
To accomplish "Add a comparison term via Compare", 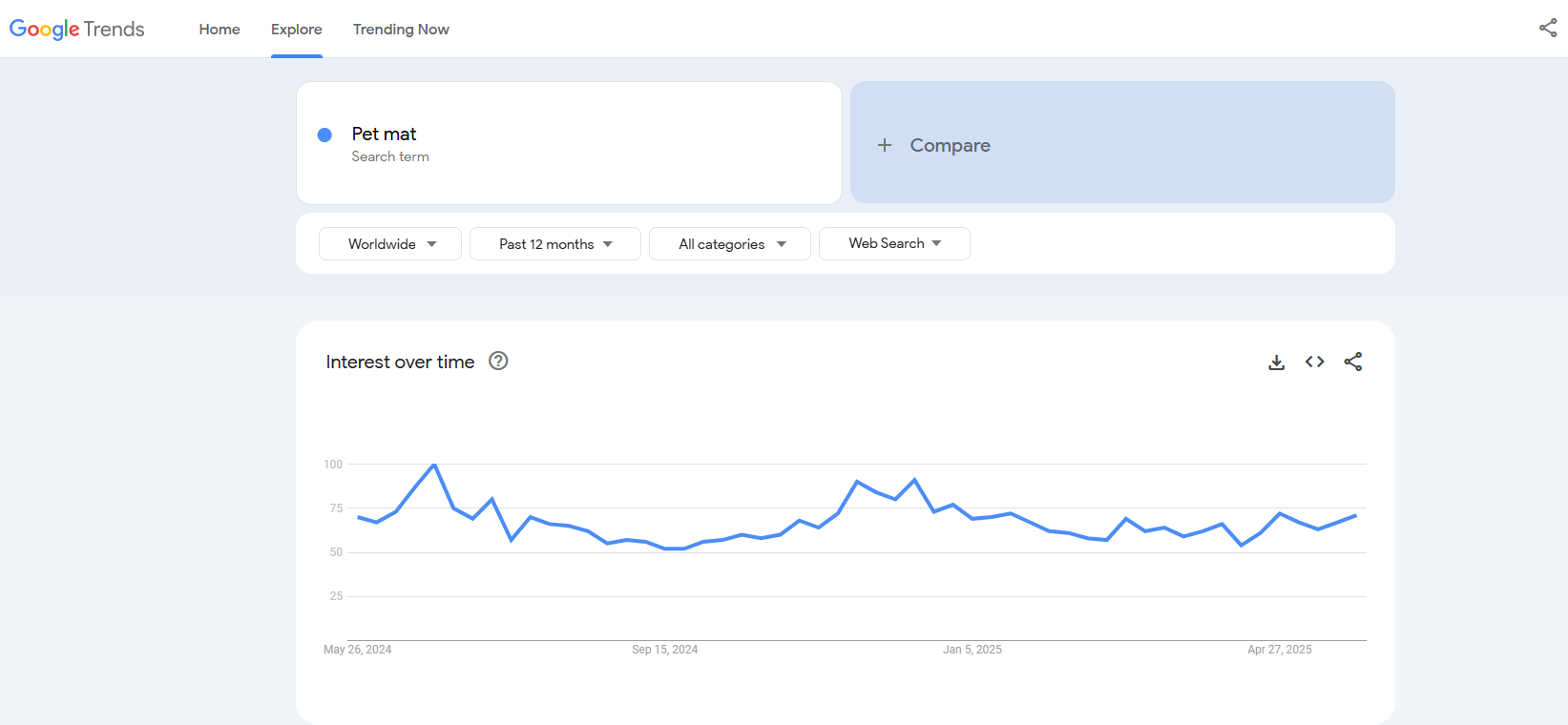I will coord(1122,142).
